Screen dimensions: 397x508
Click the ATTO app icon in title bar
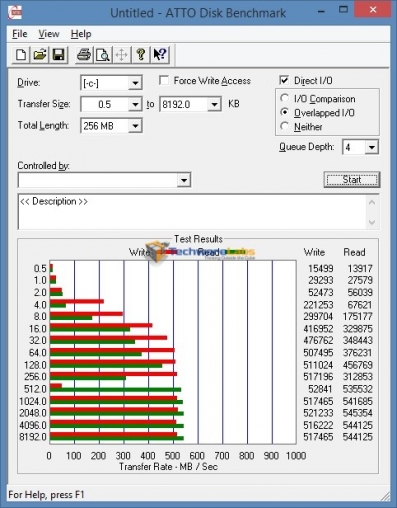click(x=15, y=13)
